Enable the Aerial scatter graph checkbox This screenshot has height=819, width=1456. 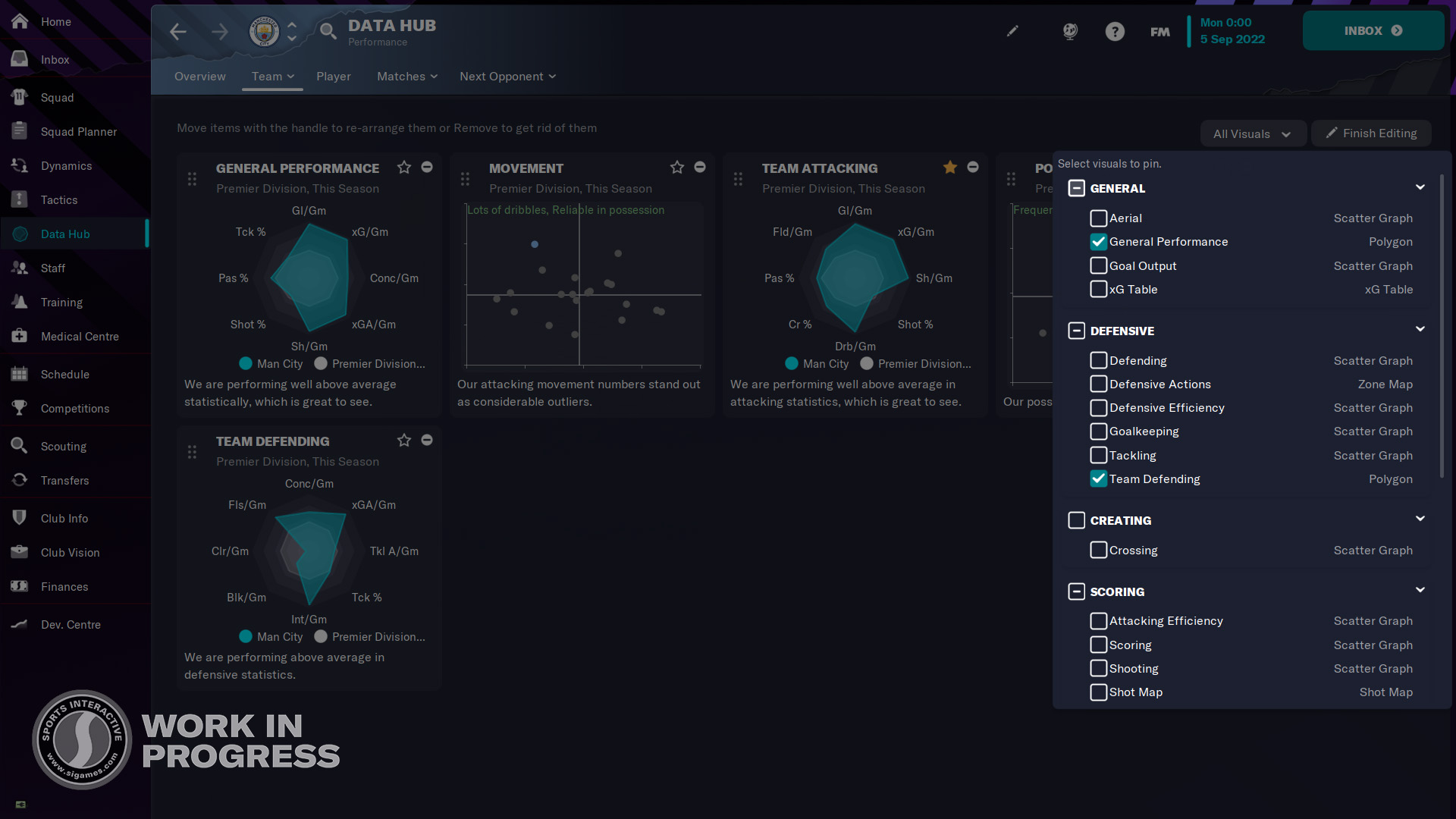pyautogui.click(x=1097, y=218)
